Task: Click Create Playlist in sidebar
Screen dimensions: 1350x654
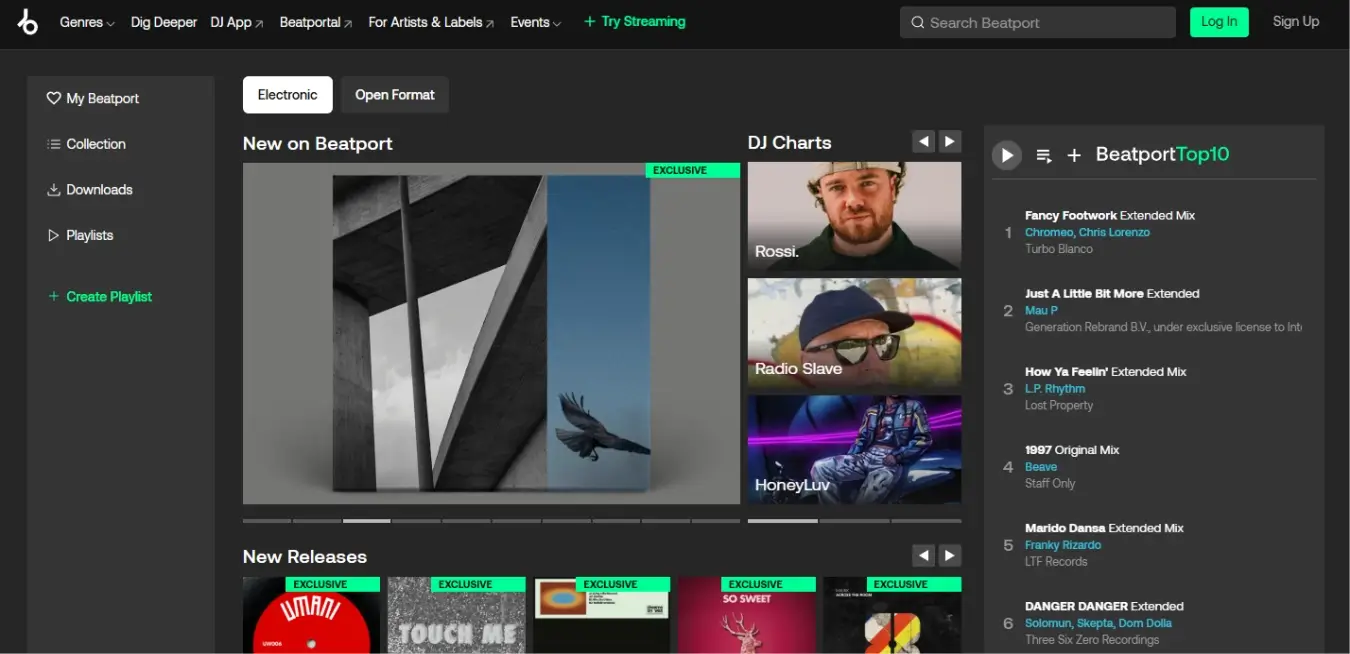Action: click(100, 296)
